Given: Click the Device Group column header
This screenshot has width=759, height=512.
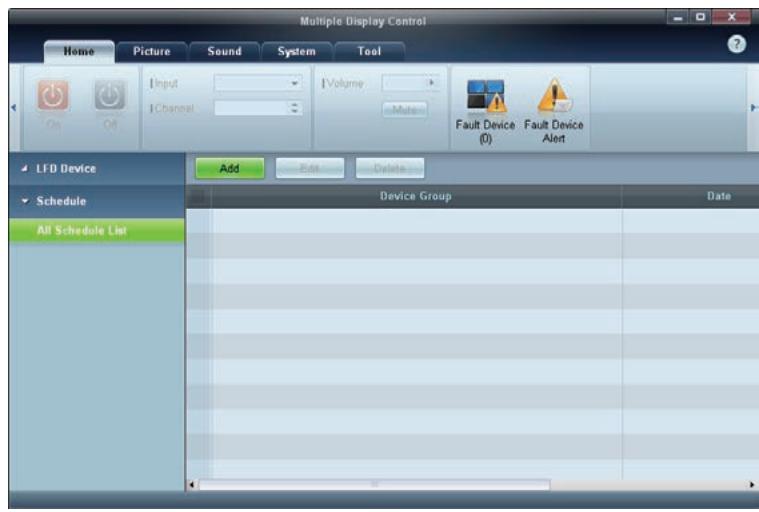Looking at the screenshot, I should (416, 196).
